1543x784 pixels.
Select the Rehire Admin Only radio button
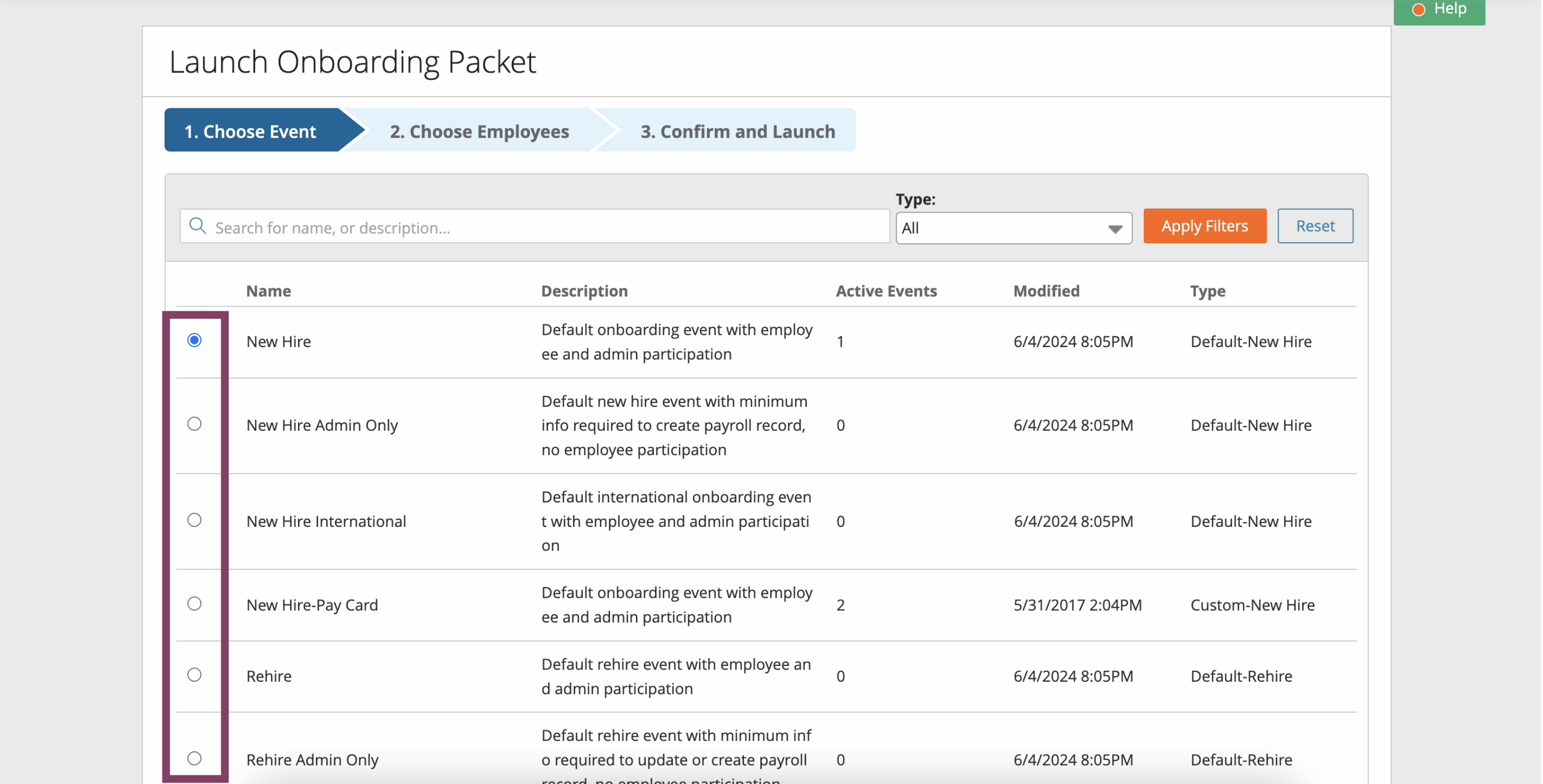(x=194, y=759)
